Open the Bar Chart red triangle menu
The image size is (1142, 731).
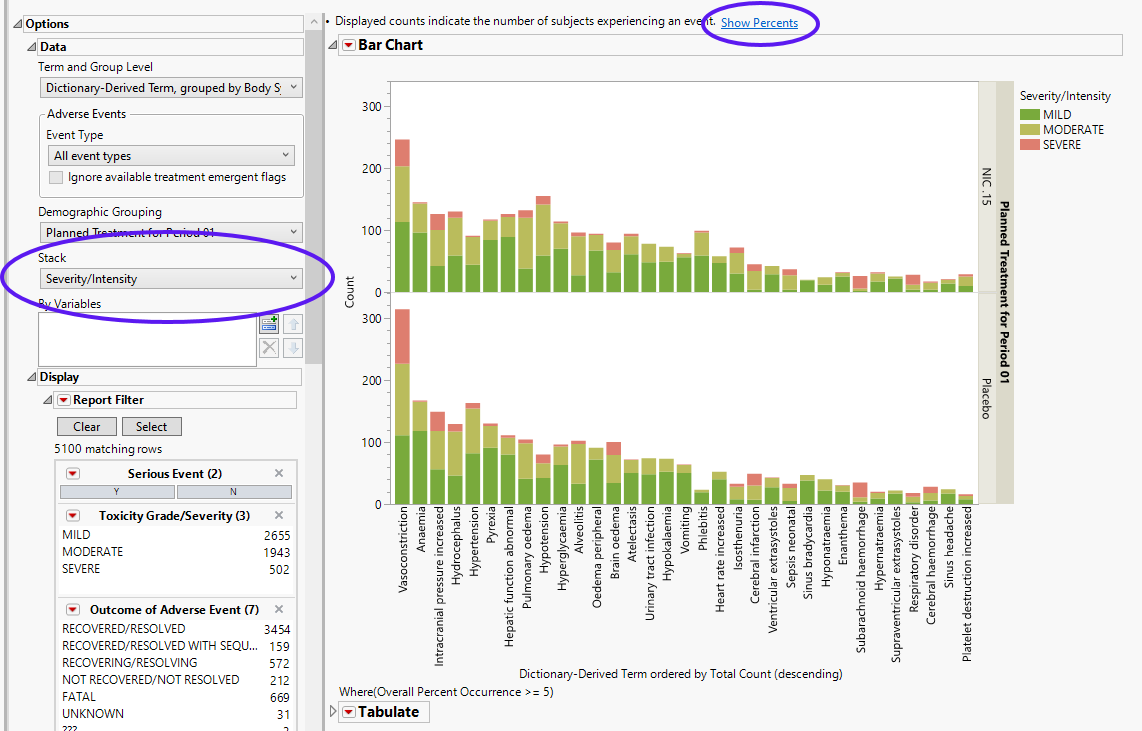coord(348,45)
